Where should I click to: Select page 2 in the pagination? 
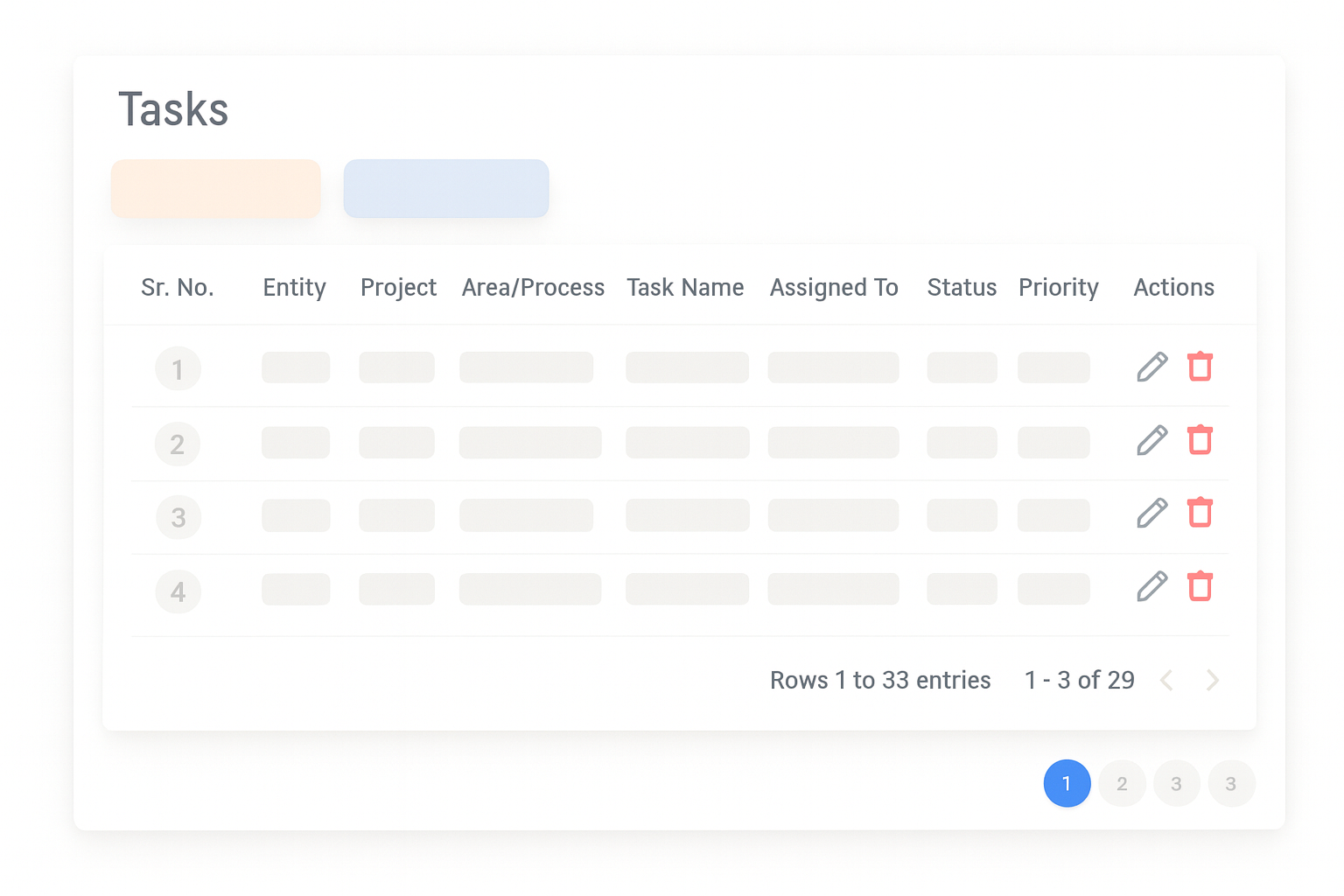click(1122, 783)
